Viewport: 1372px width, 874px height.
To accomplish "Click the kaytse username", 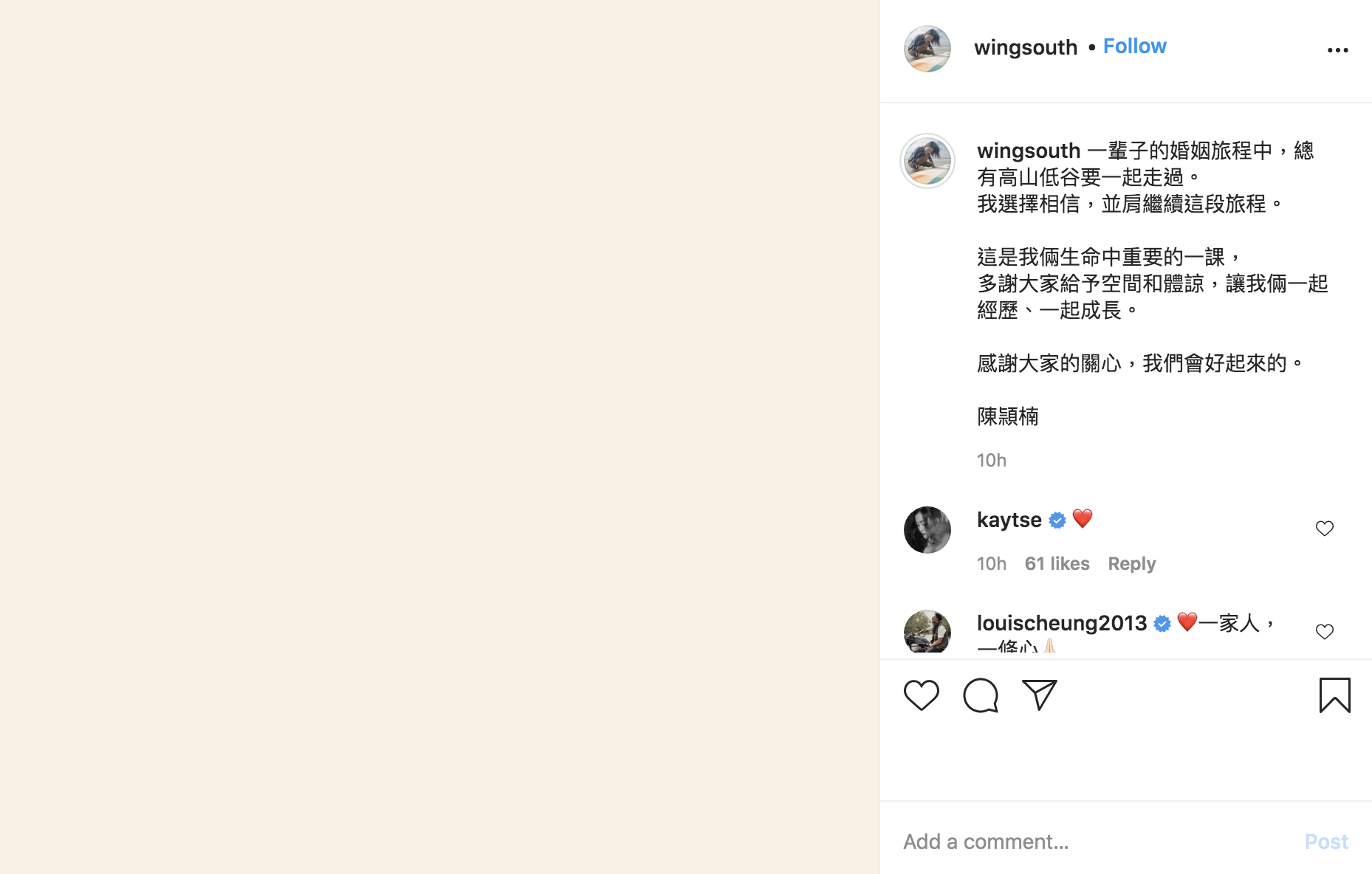I will [x=1009, y=520].
